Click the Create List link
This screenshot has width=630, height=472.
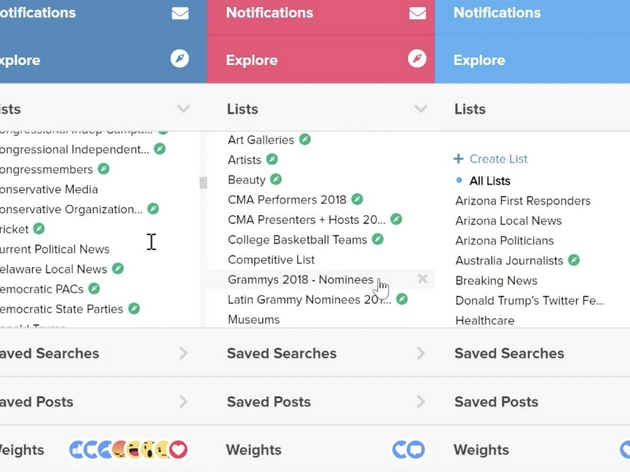point(497,159)
